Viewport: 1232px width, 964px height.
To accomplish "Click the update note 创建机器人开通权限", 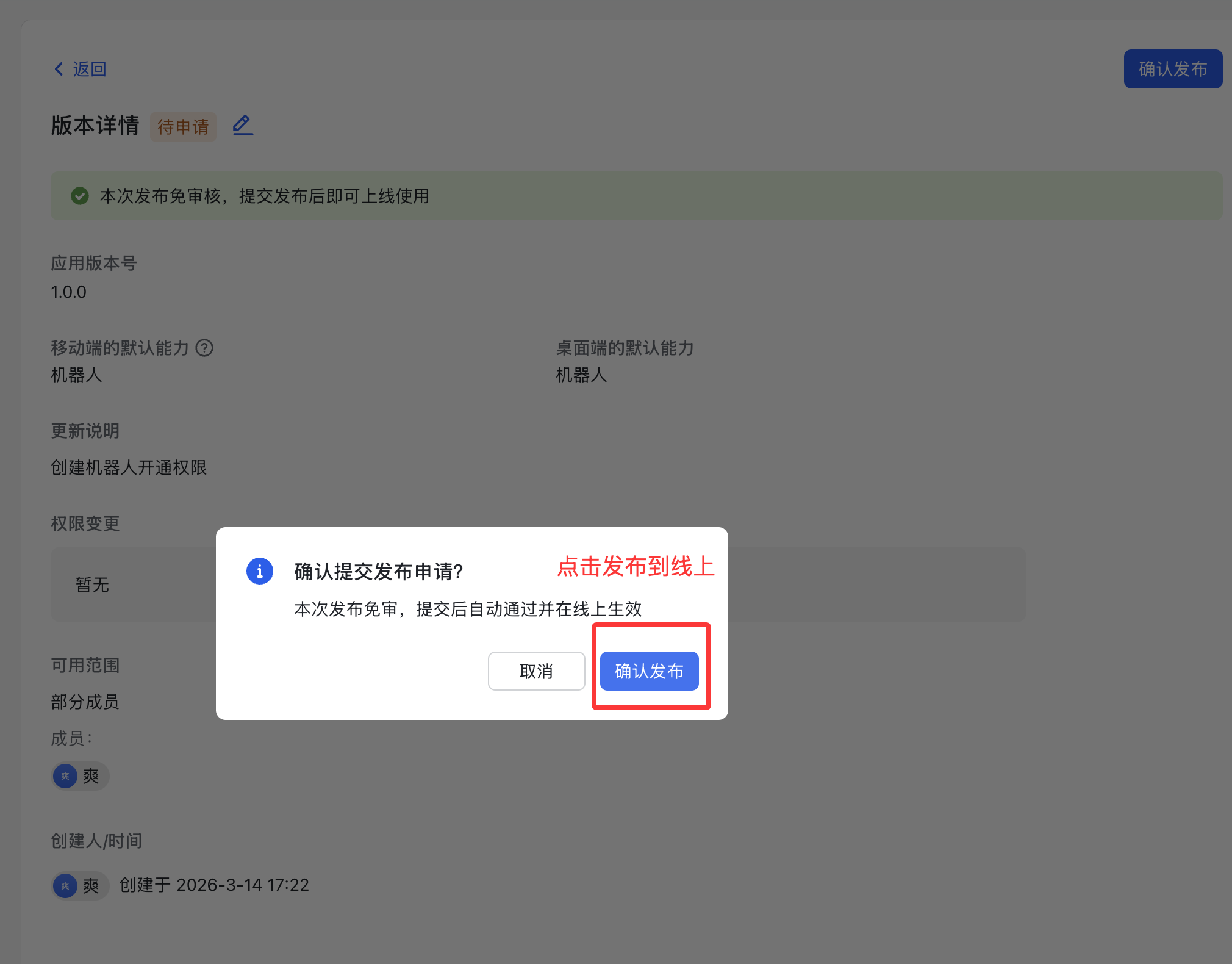I will (x=129, y=467).
